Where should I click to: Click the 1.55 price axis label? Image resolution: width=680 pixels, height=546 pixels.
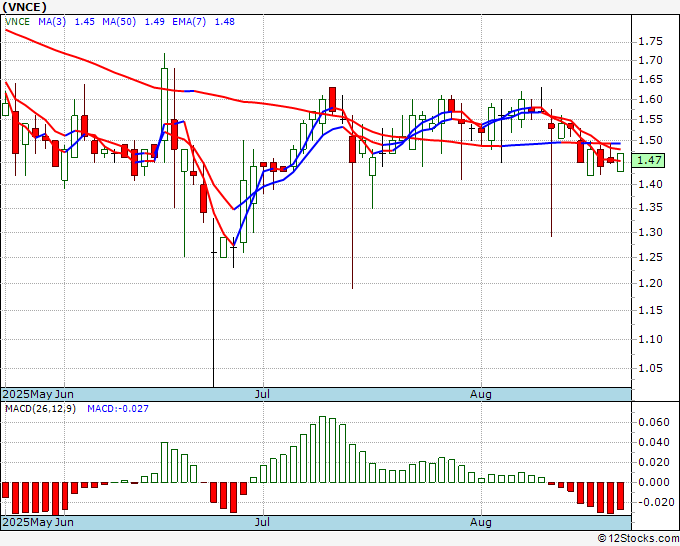click(651, 119)
